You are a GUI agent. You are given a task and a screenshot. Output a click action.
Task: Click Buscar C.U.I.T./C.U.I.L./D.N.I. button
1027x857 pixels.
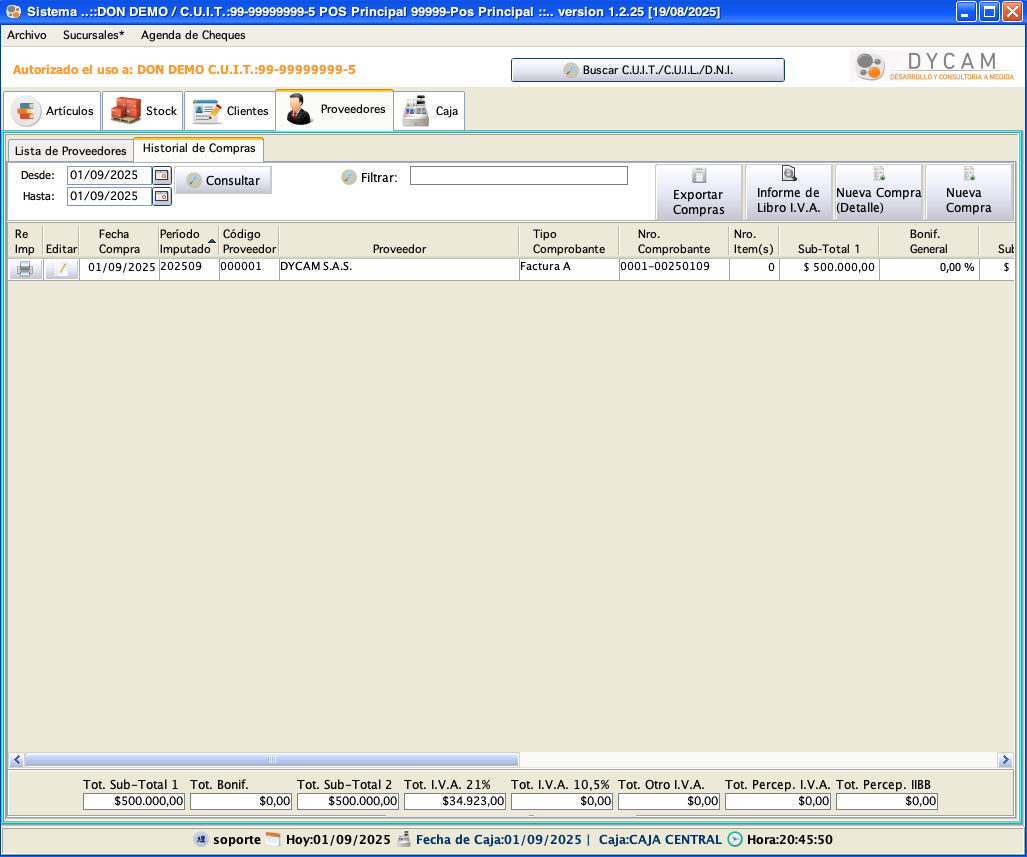(x=647, y=70)
